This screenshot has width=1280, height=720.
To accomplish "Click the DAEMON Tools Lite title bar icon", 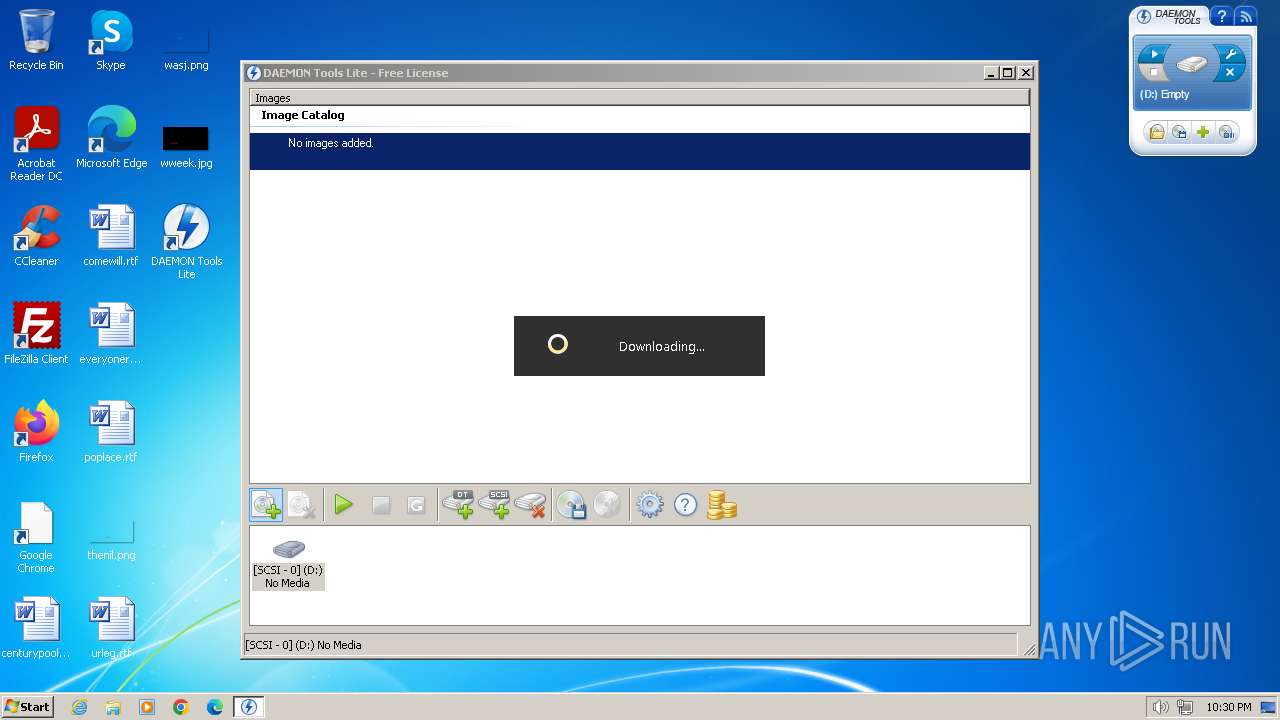I will point(254,73).
